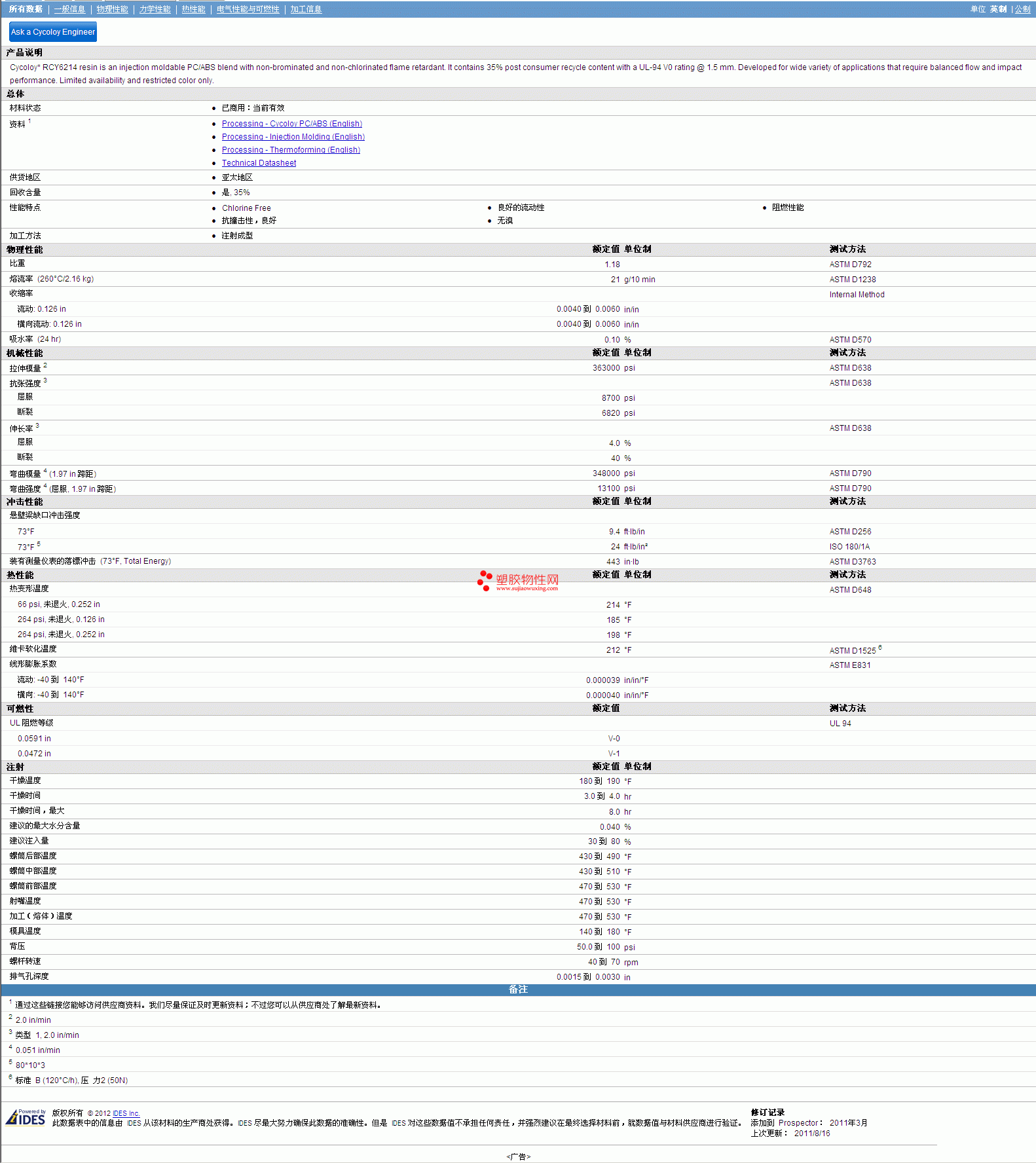The image size is (1036, 1163).
Task: Click the UL 94 test method
Action: pos(840,724)
